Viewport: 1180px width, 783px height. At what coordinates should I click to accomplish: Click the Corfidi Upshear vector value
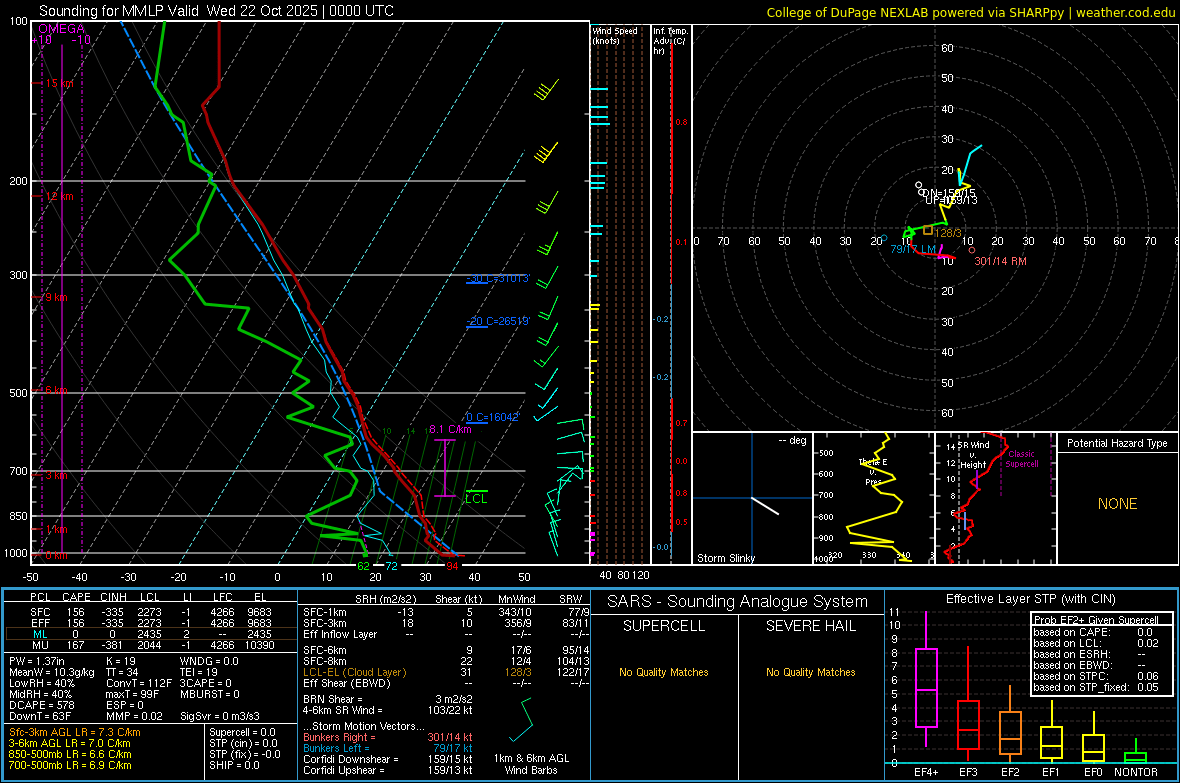(388, 770)
